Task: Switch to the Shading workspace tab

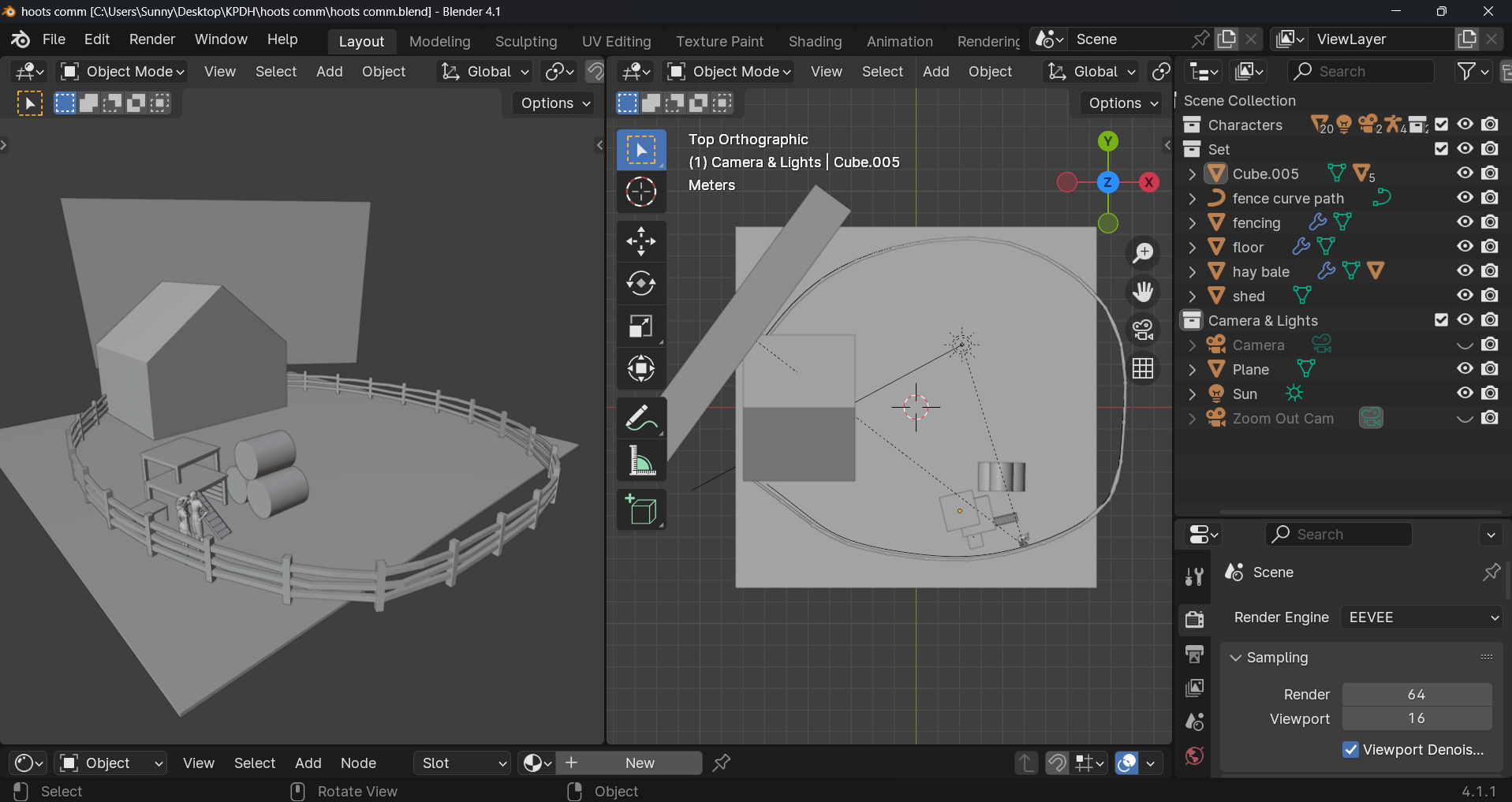Action: [x=815, y=41]
